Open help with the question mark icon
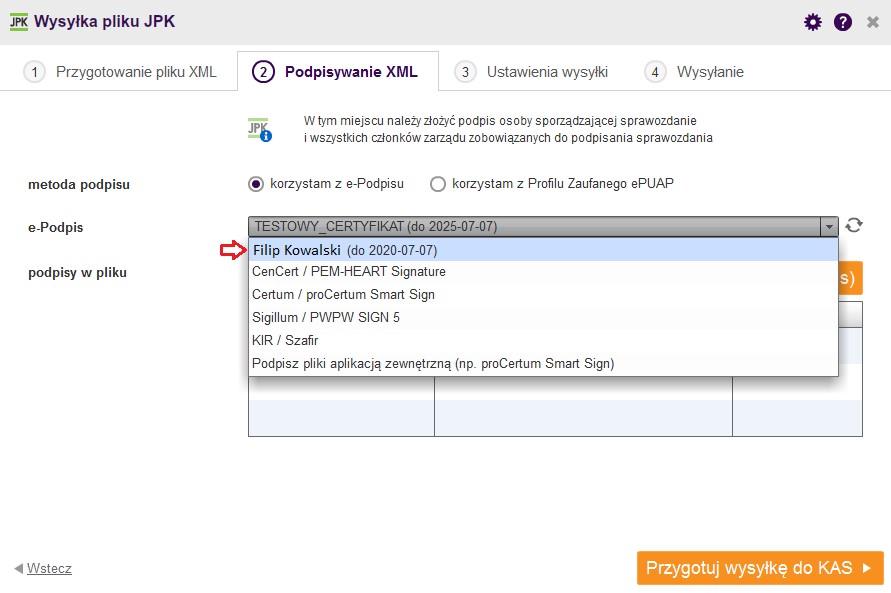Image resolution: width=891 pixels, height=593 pixels. (843, 22)
